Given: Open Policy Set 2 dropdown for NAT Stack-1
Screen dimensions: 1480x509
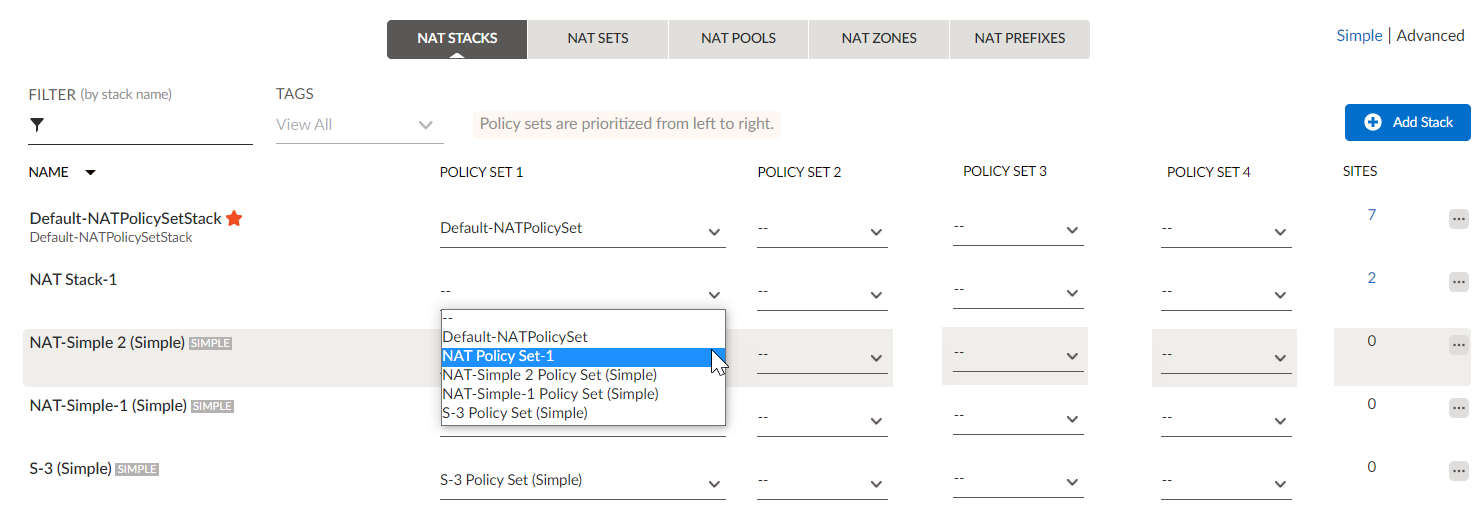Looking at the screenshot, I should pos(821,292).
